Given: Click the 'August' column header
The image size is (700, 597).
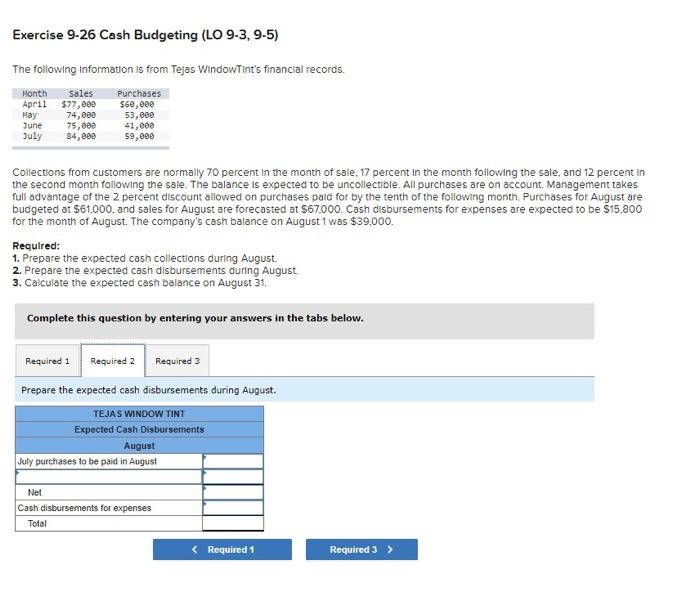Looking at the screenshot, I should pos(139,446).
